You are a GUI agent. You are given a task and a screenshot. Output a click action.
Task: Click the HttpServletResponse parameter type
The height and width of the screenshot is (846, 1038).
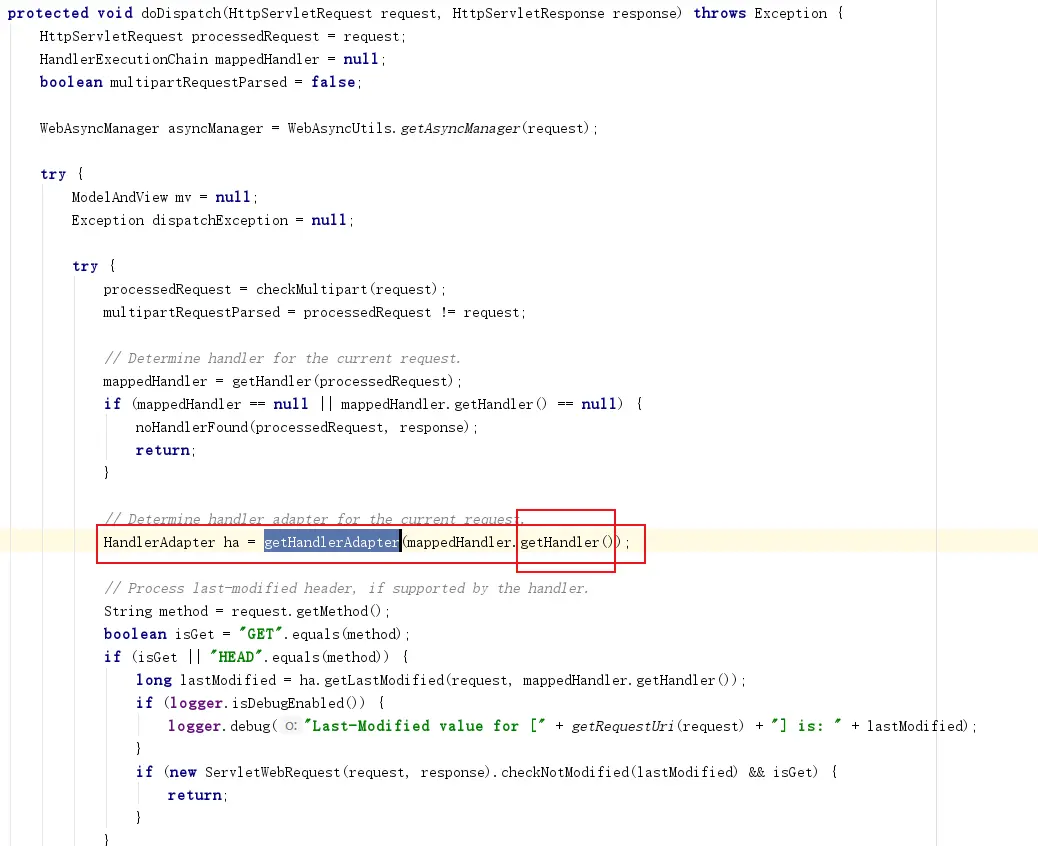[528, 13]
